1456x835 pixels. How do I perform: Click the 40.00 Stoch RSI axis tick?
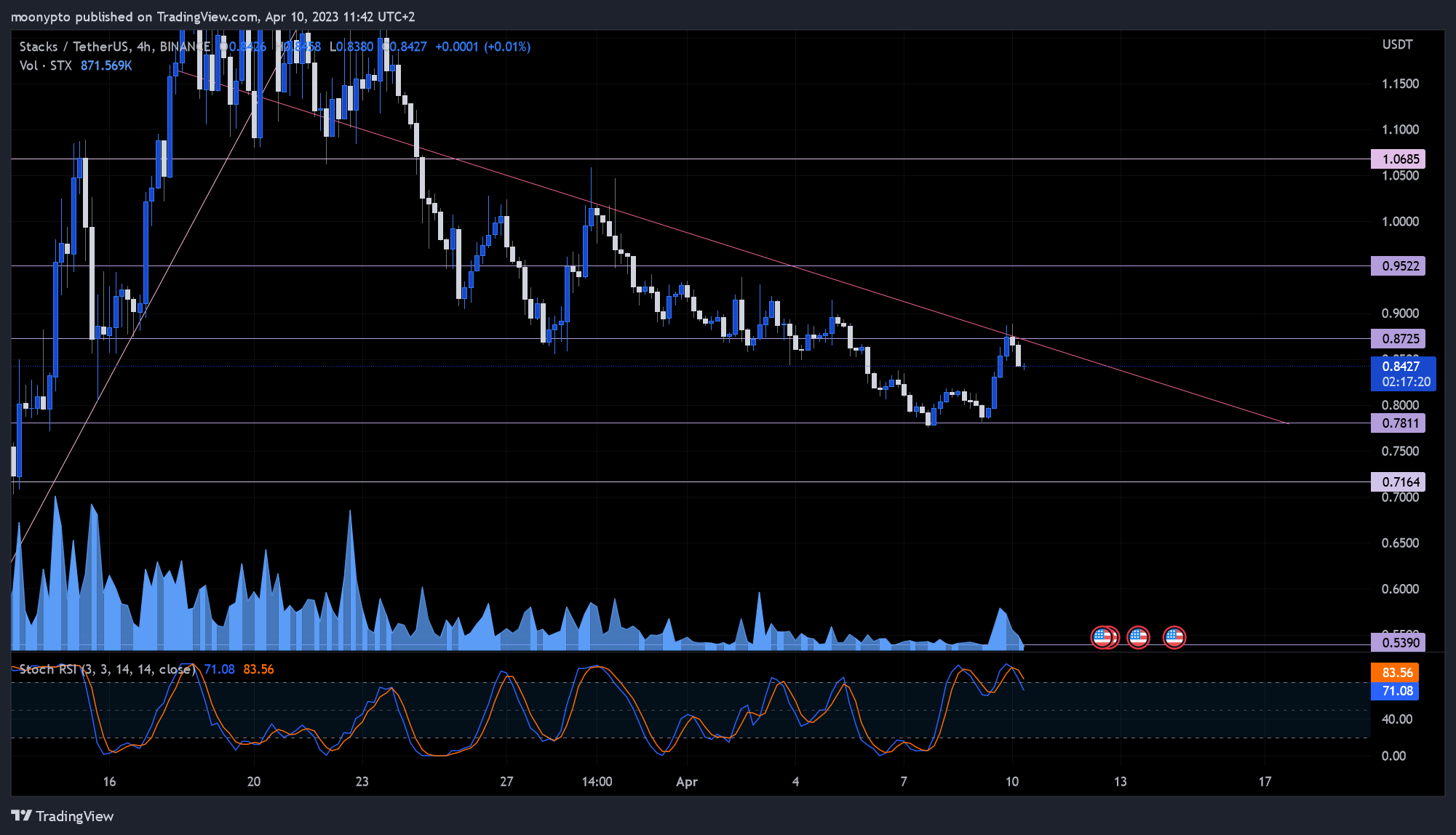click(x=1397, y=719)
